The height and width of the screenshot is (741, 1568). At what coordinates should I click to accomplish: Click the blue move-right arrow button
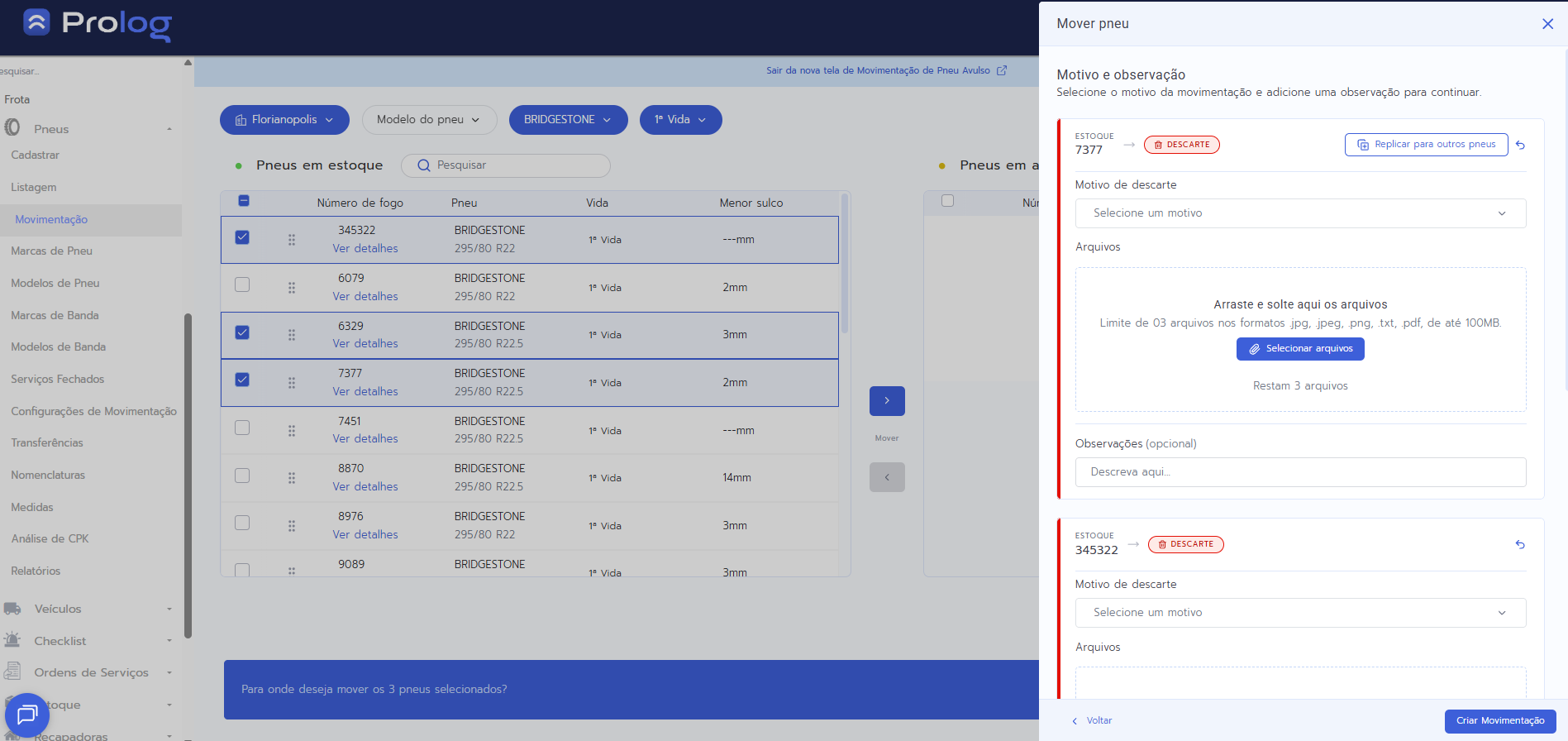click(x=886, y=401)
